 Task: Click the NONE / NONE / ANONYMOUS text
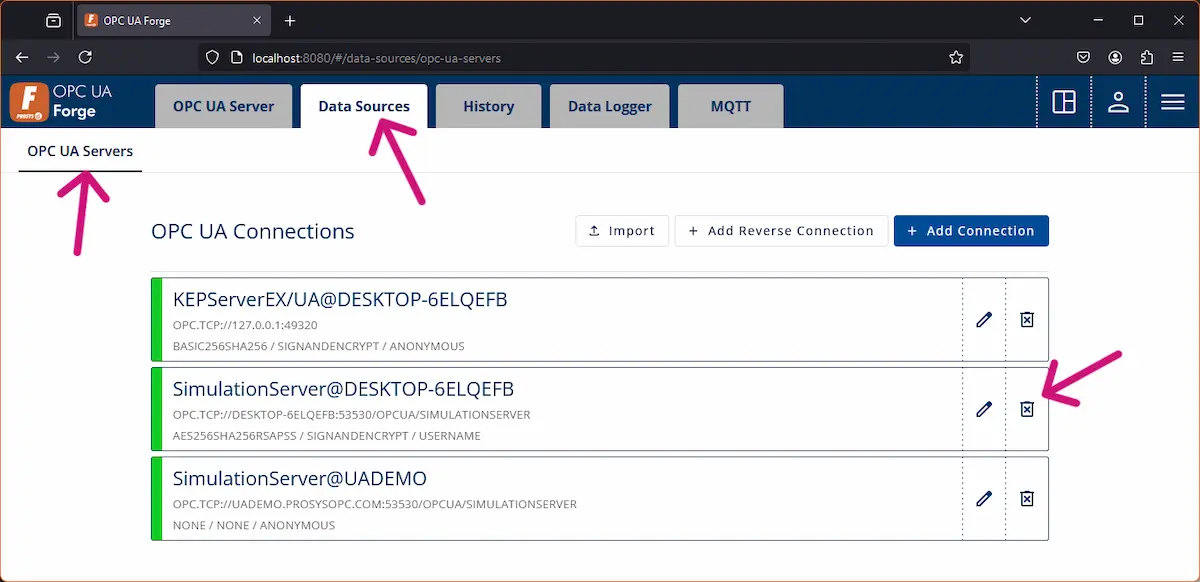coord(254,526)
